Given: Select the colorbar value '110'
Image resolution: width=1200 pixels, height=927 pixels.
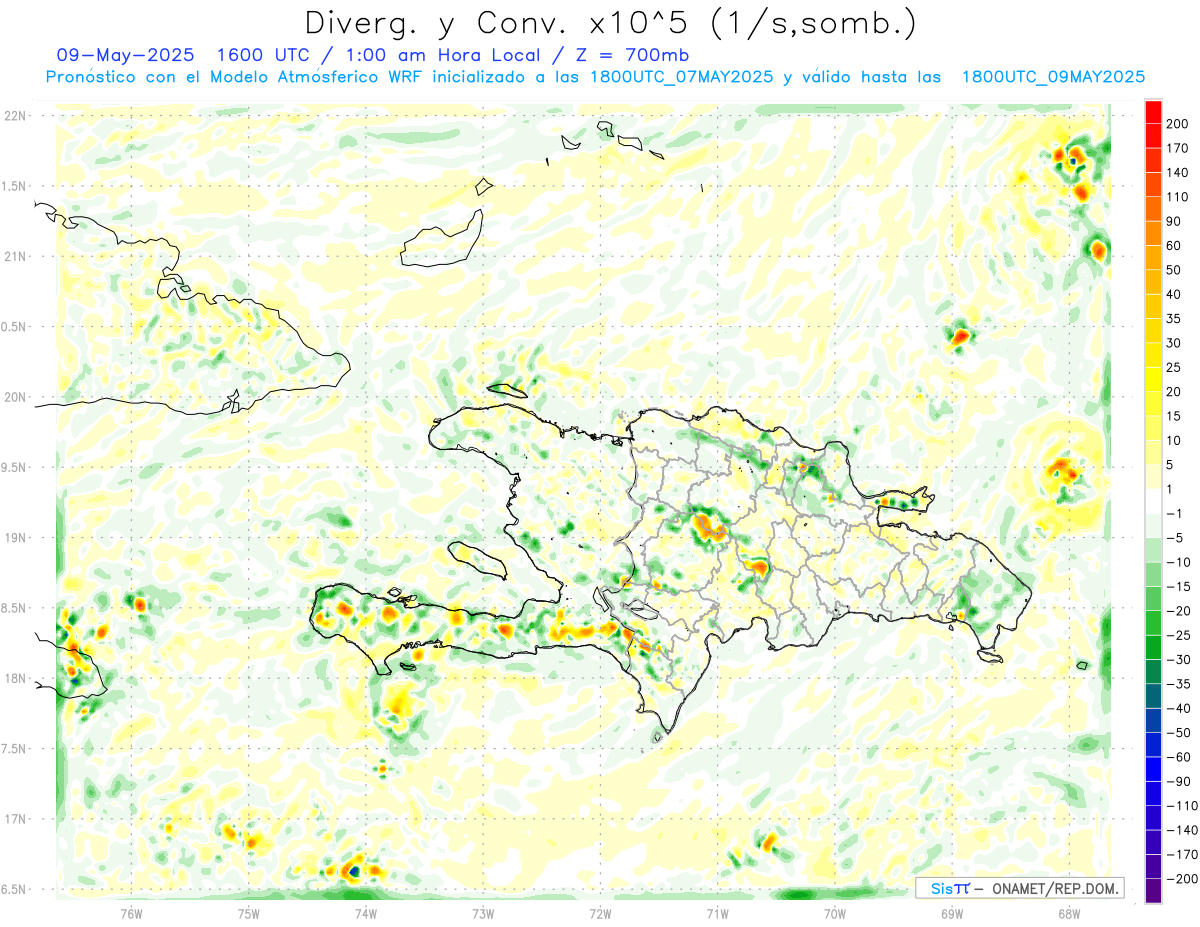Looking at the screenshot, I should 1176,197.
